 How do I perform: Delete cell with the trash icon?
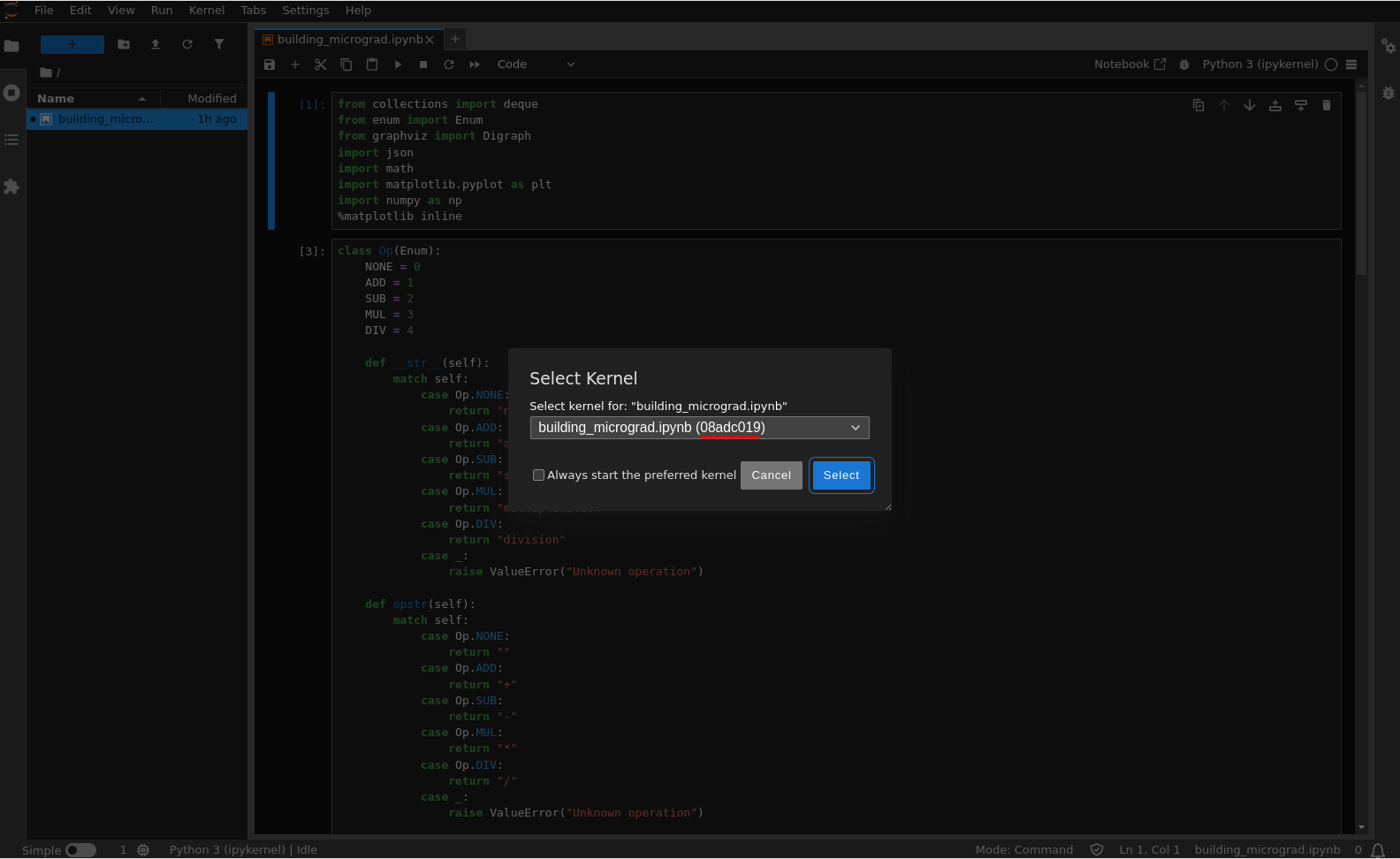coord(1327,105)
